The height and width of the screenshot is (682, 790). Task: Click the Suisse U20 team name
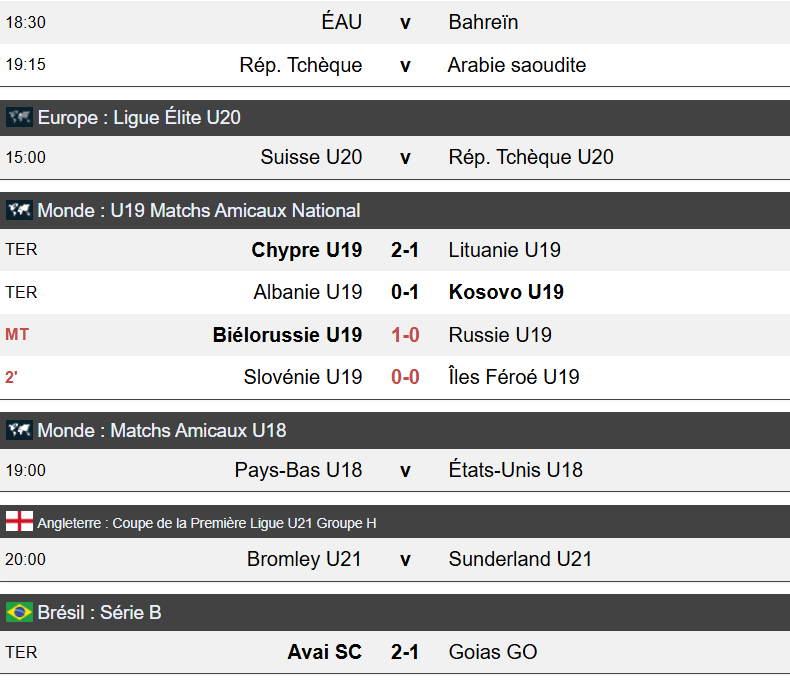311,157
